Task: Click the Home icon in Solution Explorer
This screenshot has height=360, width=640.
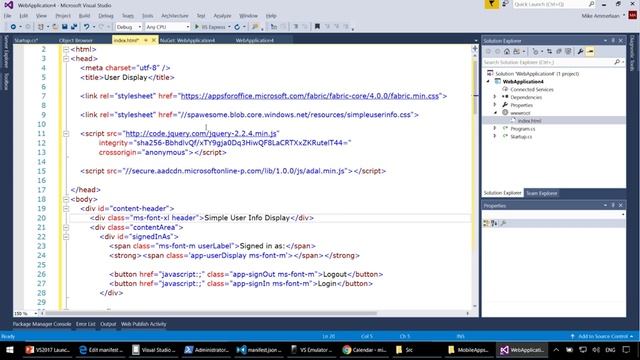Action: click(507, 51)
